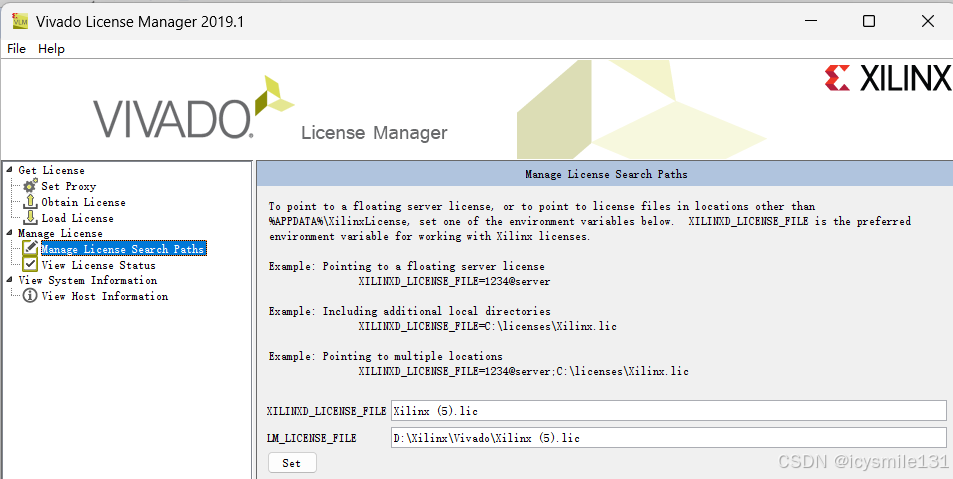Screen dimensions: 953x479
Task: Select Obtain License in the tree
Action: click(83, 202)
